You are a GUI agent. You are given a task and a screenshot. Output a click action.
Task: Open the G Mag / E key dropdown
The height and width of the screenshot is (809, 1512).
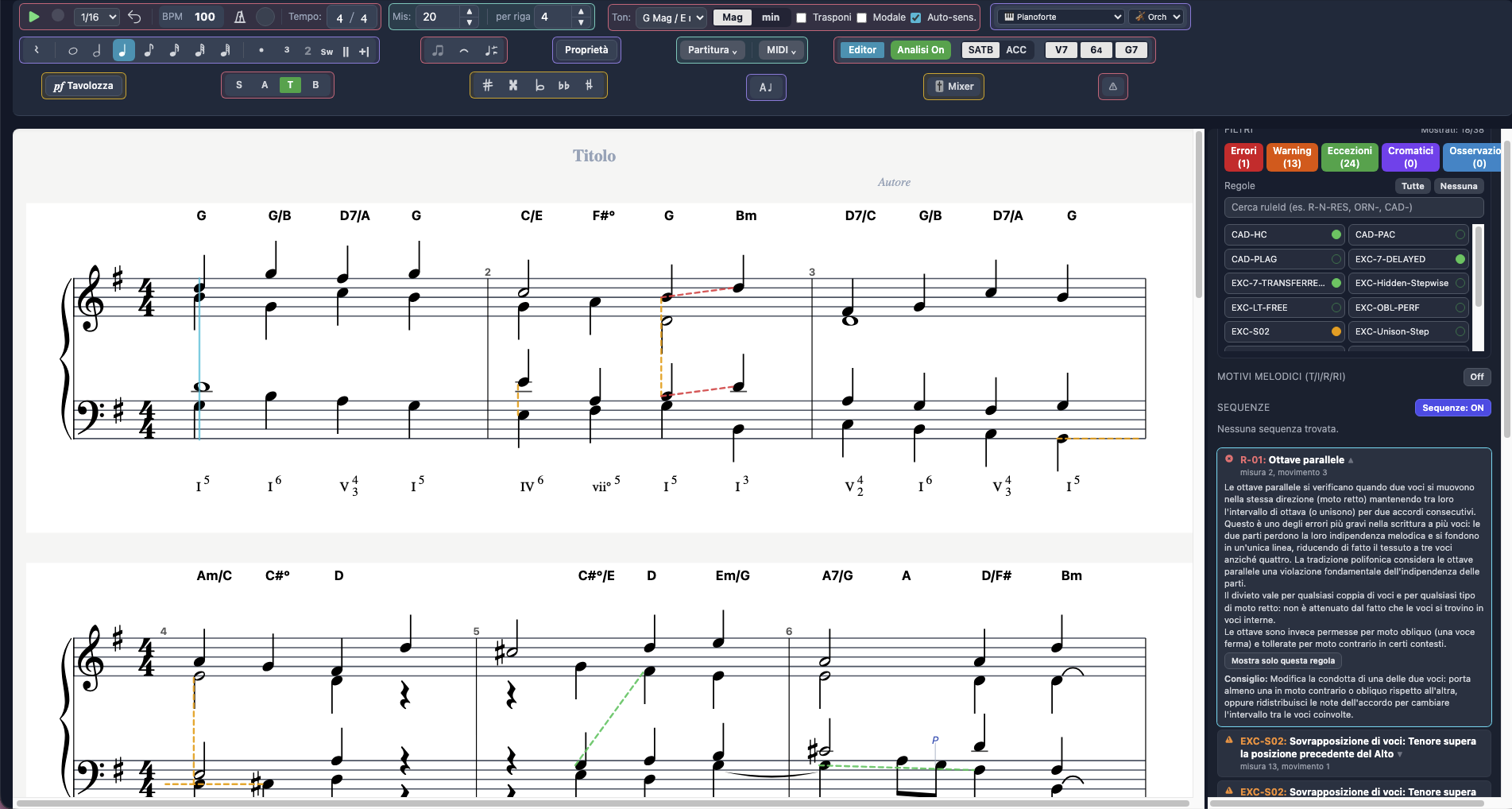point(671,17)
